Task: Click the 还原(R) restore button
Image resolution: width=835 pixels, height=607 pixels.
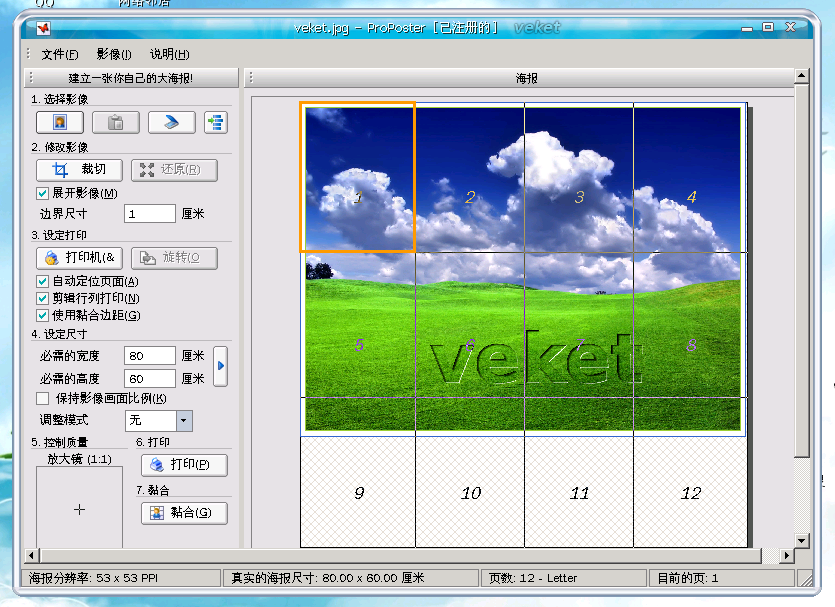Action: pos(174,170)
